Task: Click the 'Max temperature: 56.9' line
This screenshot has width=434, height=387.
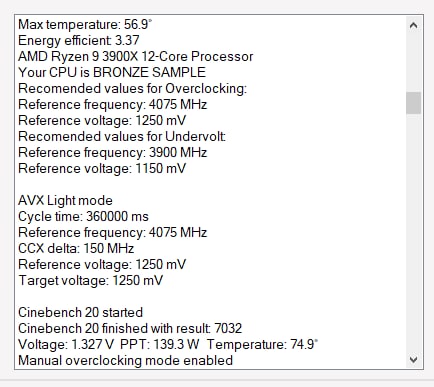Action: click(85, 24)
